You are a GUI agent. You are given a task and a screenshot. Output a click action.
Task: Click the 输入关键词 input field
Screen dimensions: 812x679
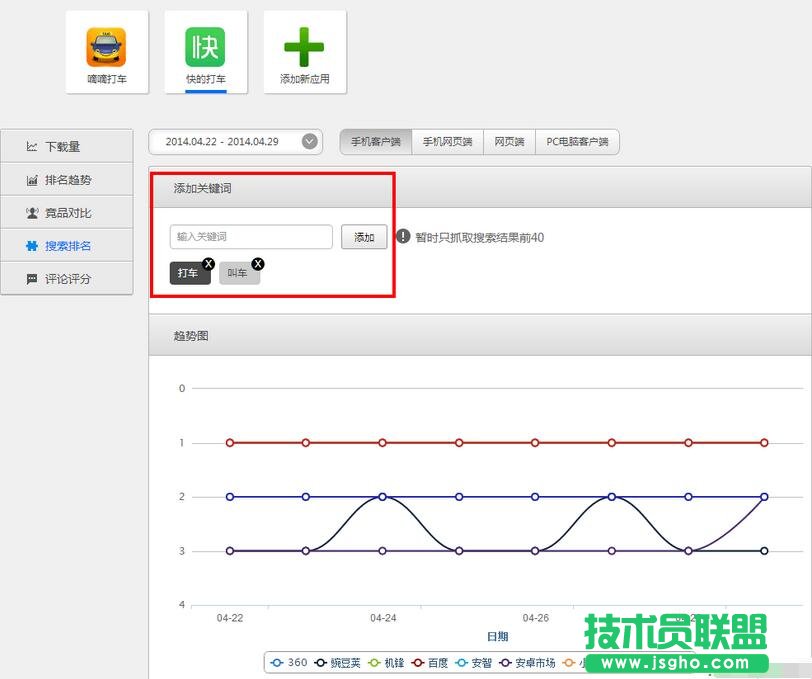click(x=250, y=237)
